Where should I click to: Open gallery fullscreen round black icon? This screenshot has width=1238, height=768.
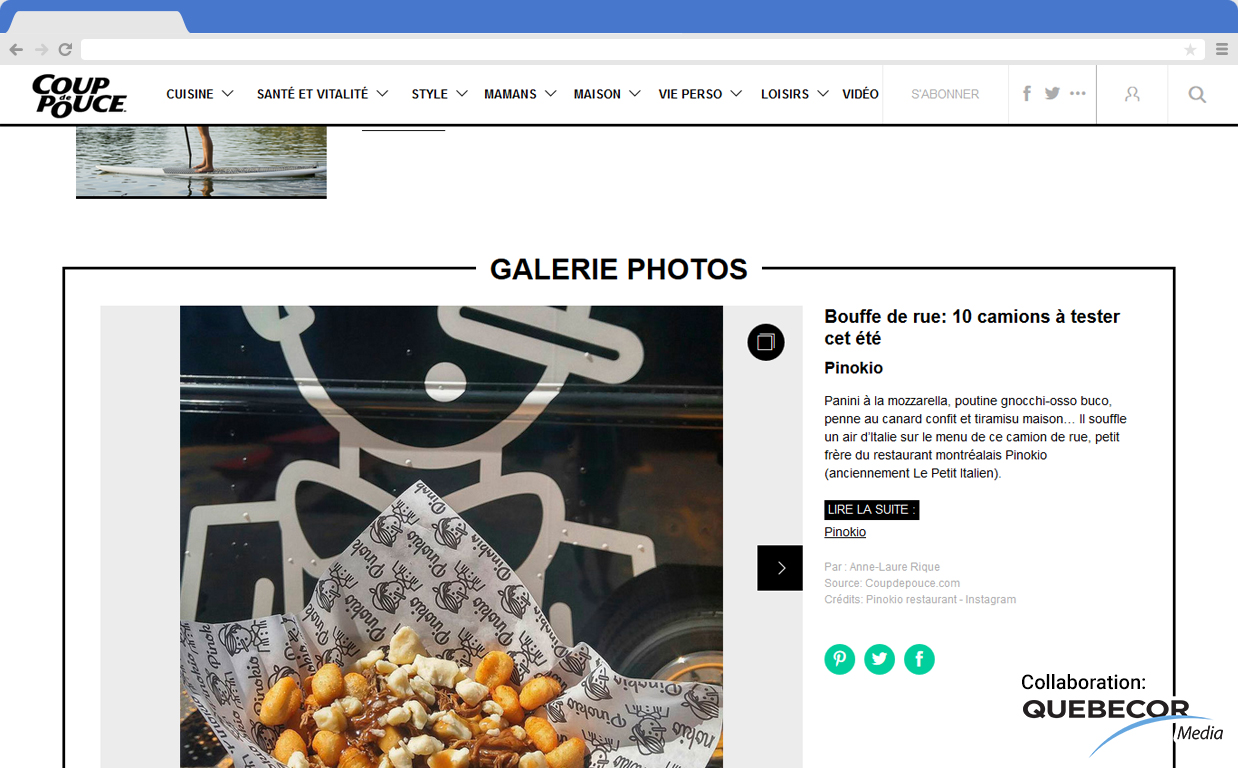766,342
